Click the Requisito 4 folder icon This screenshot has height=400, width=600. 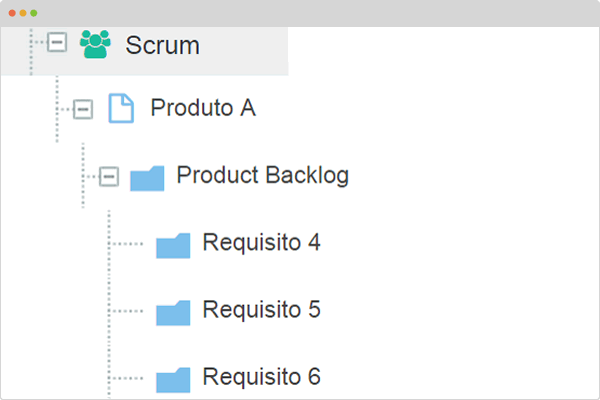coord(173,245)
